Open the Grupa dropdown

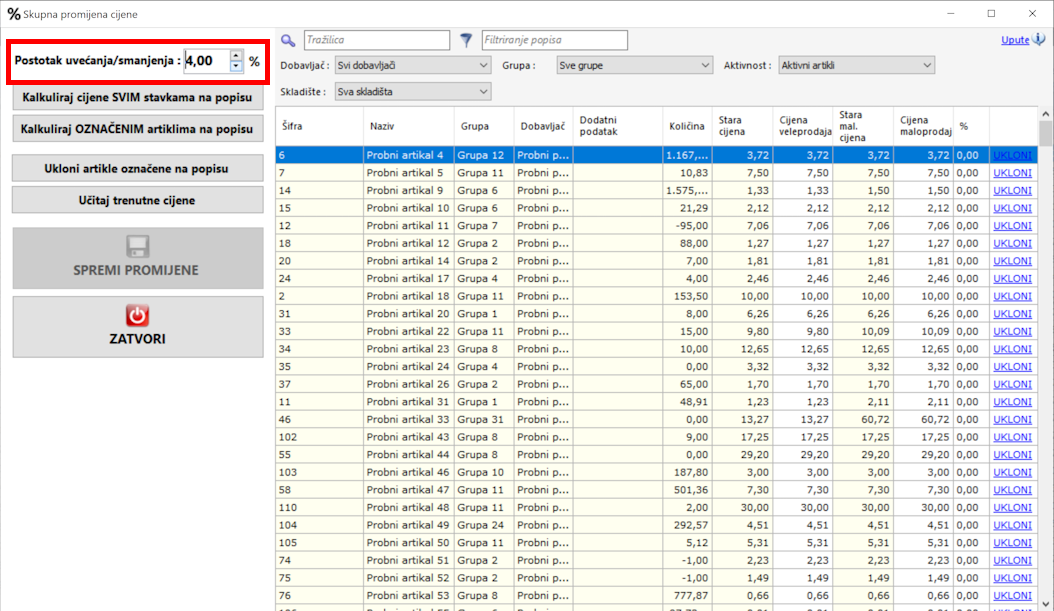(634, 65)
